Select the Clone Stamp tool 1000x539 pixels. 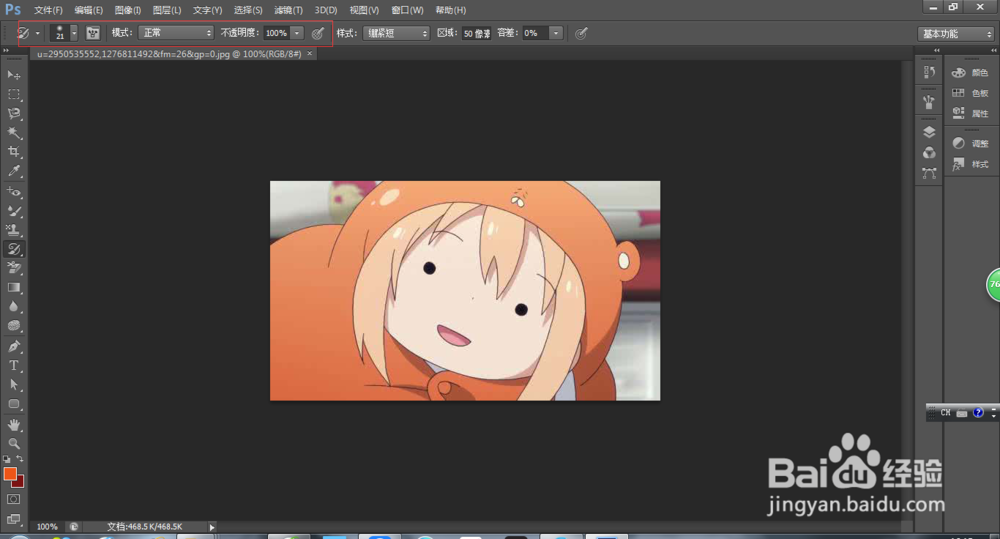tap(13, 230)
